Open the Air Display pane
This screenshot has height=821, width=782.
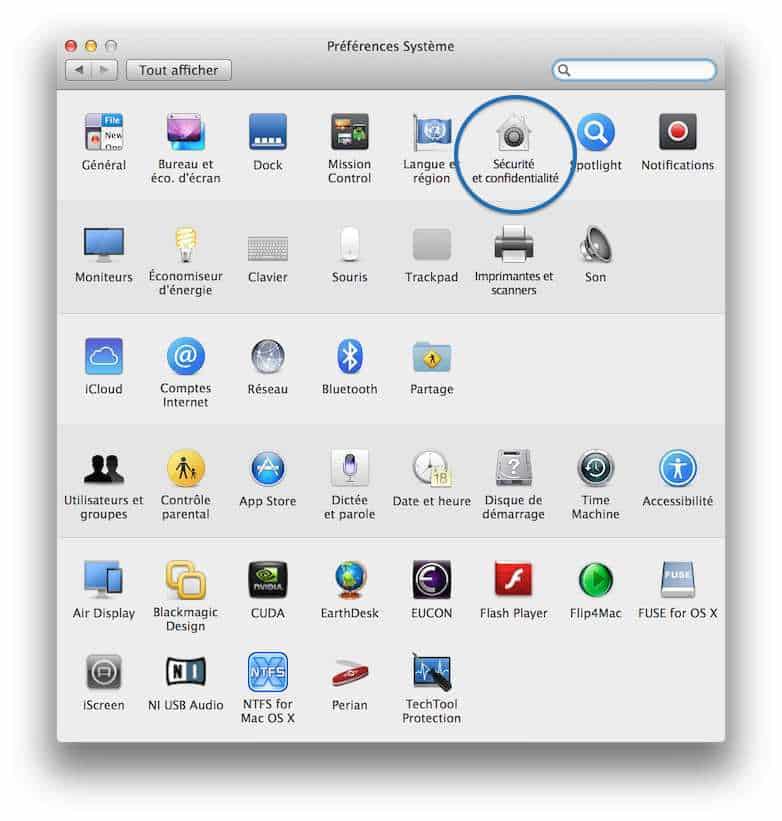(x=104, y=580)
